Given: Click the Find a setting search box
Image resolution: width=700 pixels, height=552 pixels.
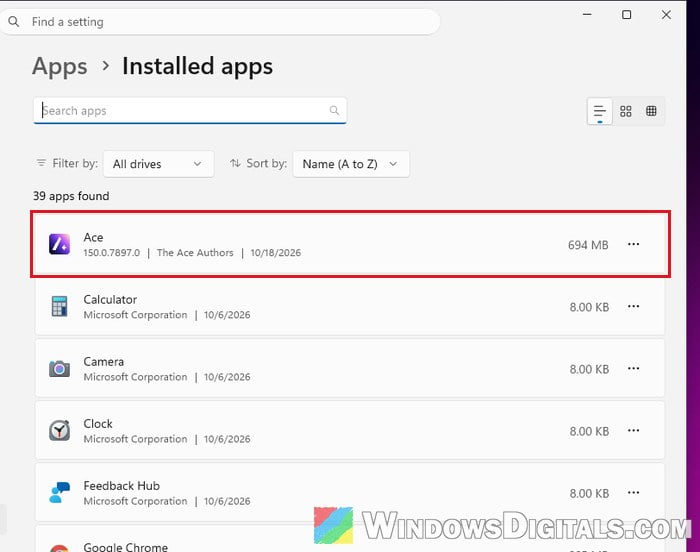Looking at the screenshot, I should tap(220, 22).
